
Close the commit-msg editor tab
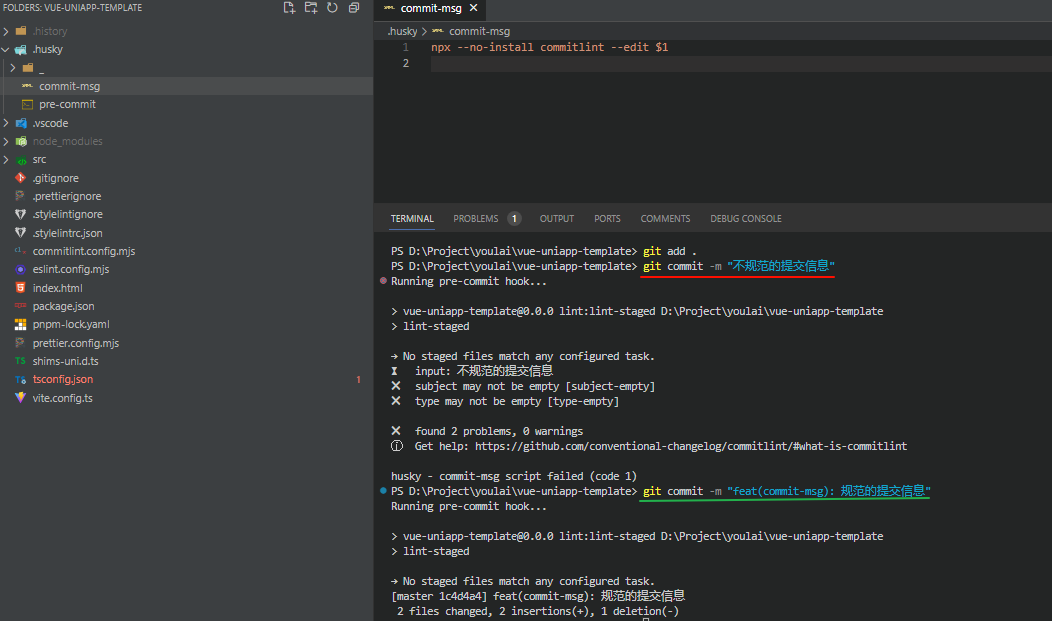[x=474, y=8]
